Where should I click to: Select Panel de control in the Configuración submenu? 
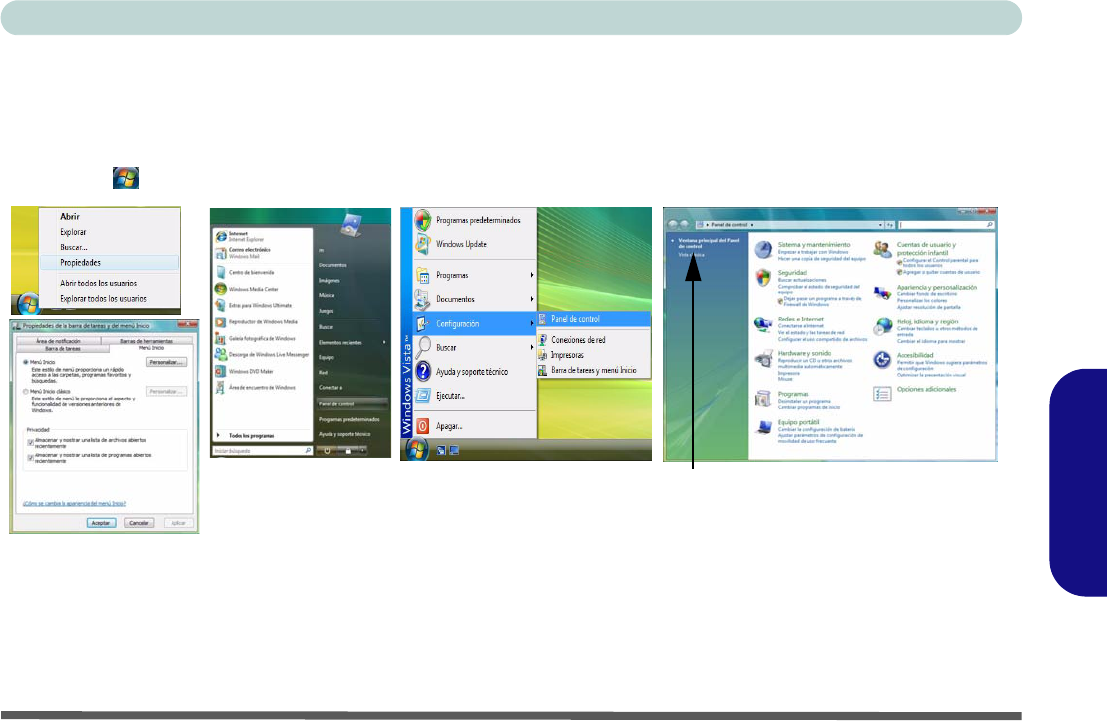[594, 319]
